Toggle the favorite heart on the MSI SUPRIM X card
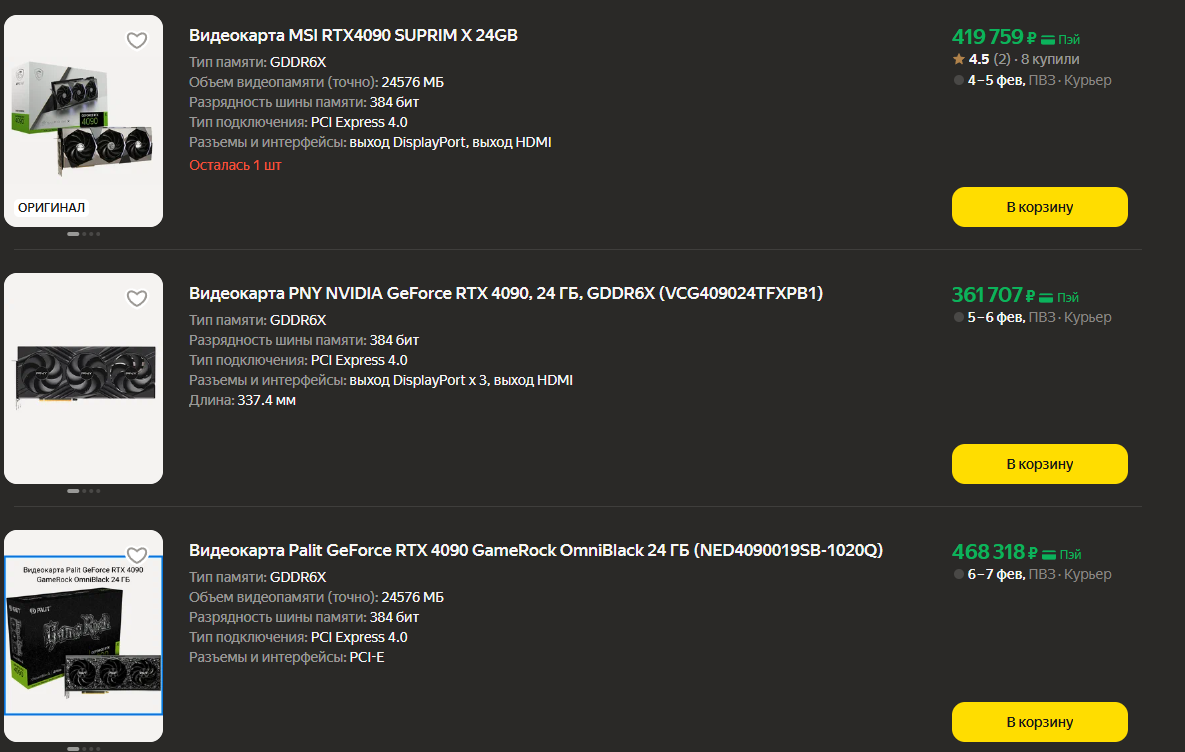This screenshot has height=752, width=1185. pyautogui.click(x=137, y=41)
